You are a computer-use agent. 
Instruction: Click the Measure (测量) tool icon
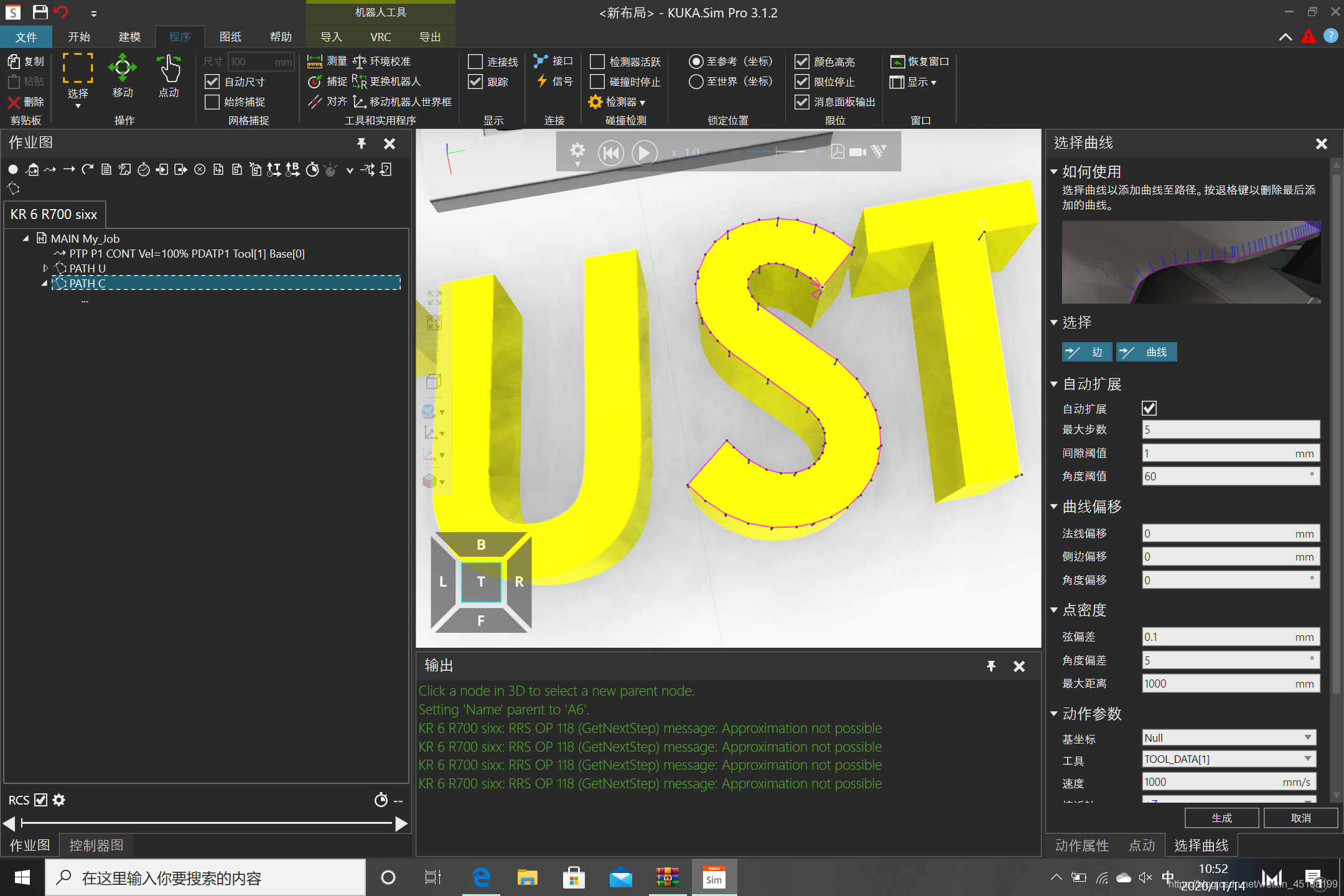(x=315, y=61)
